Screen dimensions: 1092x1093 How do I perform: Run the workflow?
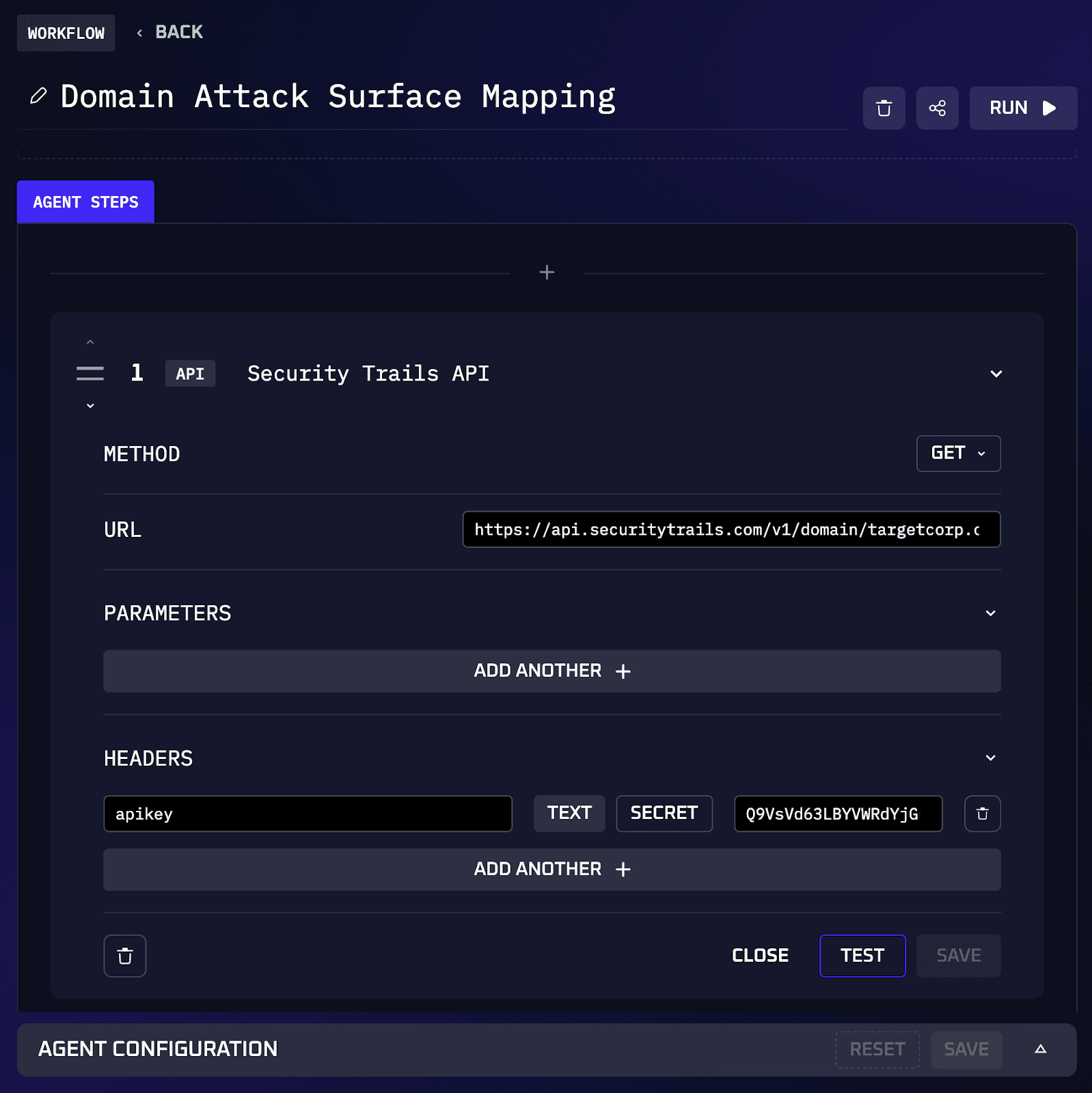pyautogui.click(x=1023, y=108)
